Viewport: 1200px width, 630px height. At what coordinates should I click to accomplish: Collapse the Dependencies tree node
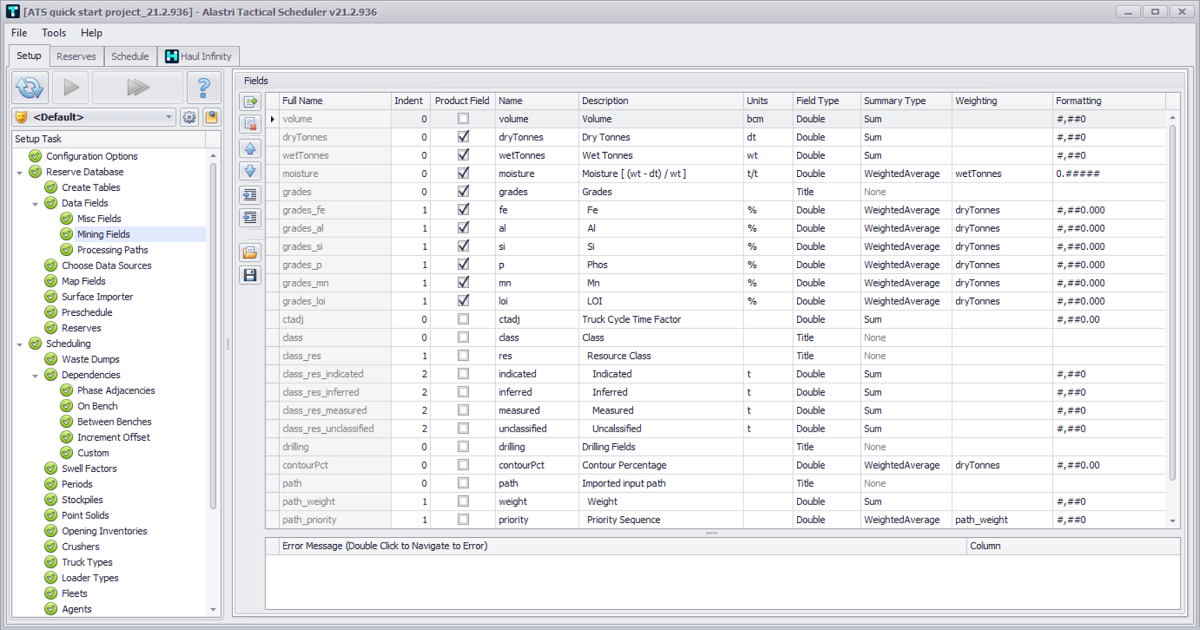tap(37, 375)
